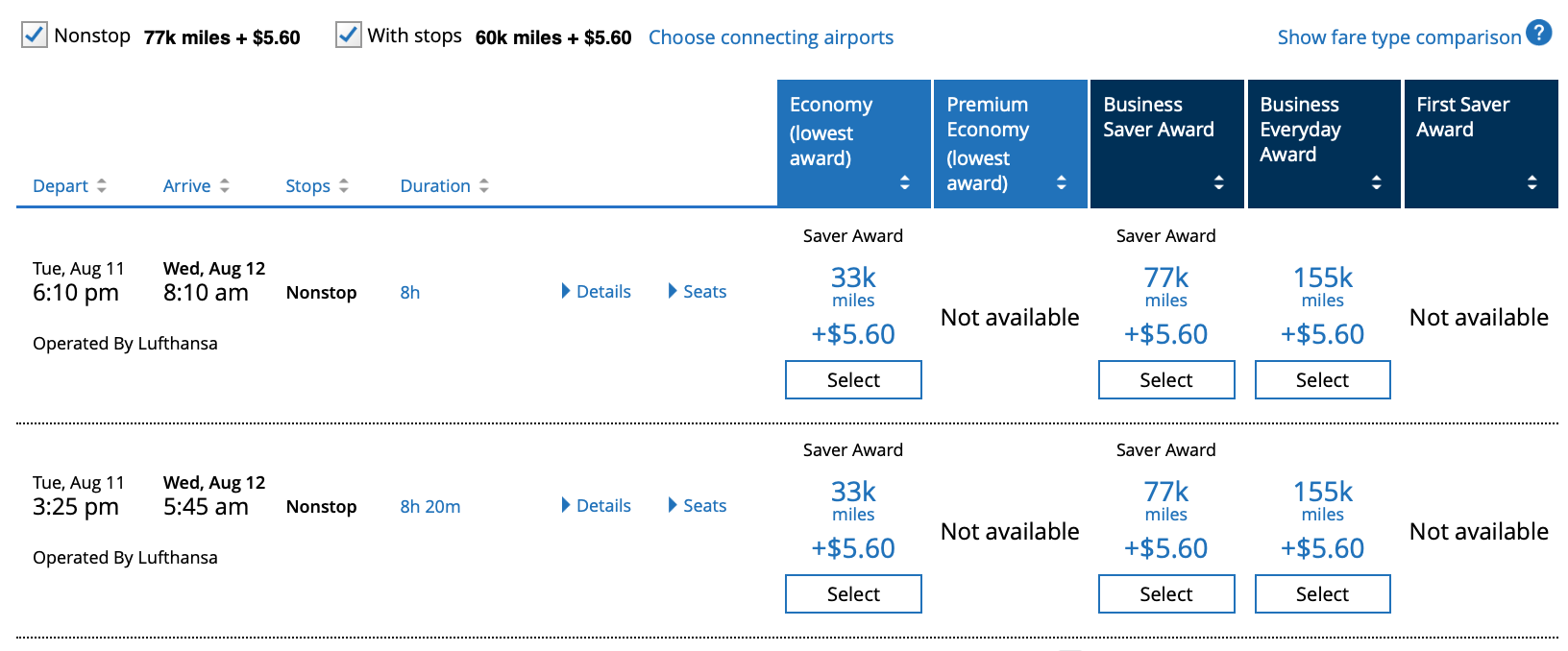Click Show fare type comparison

coord(1395,36)
